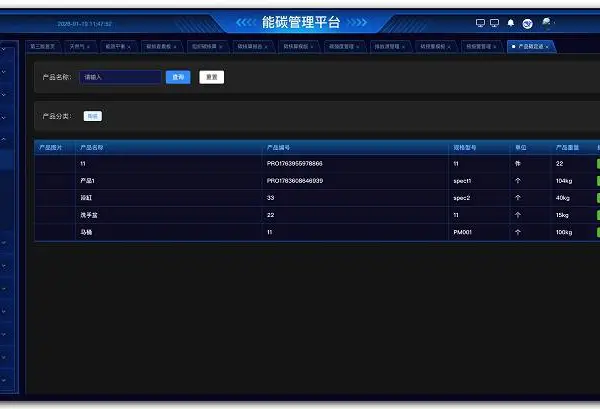The height and width of the screenshot is (409, 600).
Task: Click product number 33 in 浴缸 row
Action: [x=271, y=198]
